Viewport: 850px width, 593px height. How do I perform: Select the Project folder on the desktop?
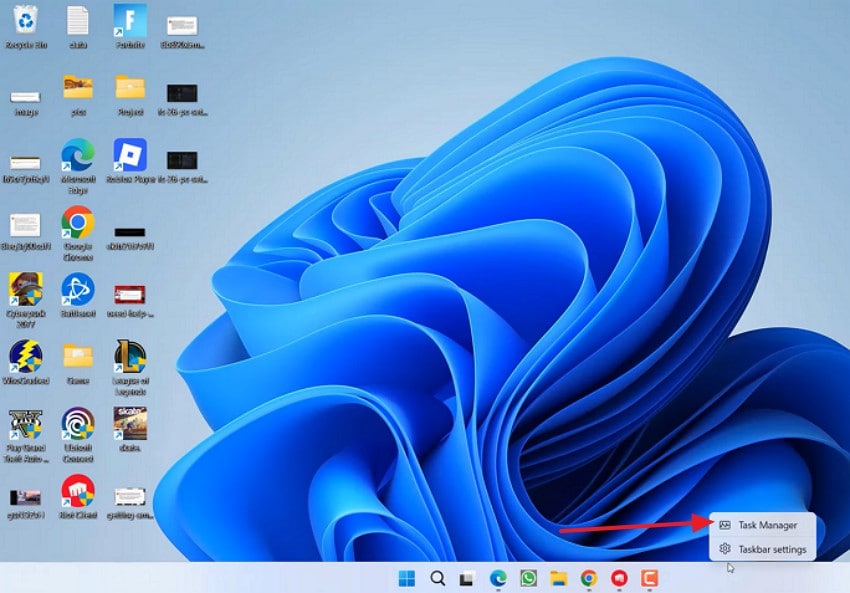[x=130, y=88]
